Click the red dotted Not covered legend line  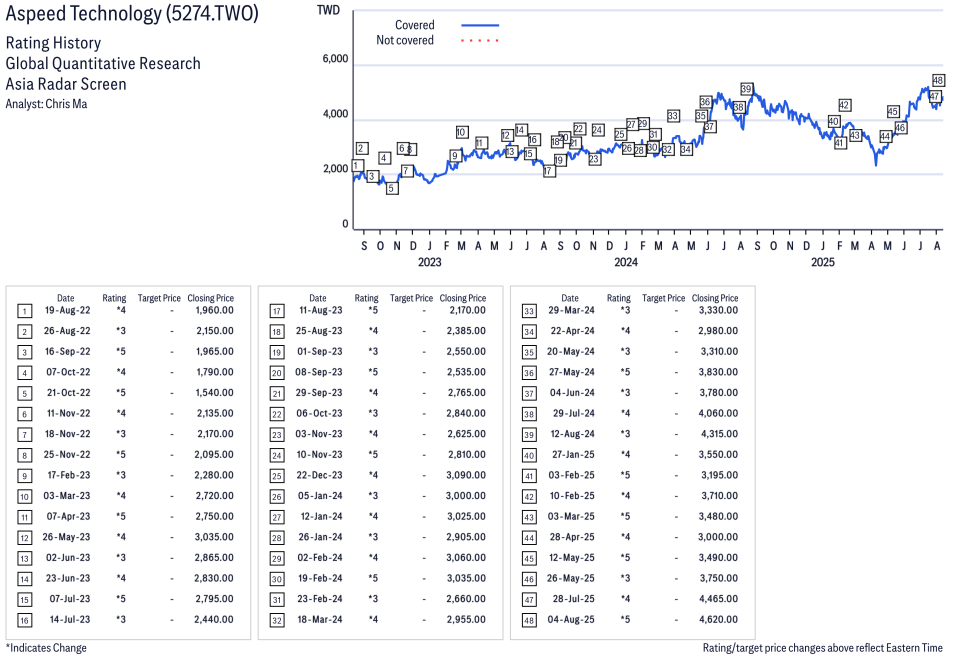pyautogui.click(x=480, y=41)
